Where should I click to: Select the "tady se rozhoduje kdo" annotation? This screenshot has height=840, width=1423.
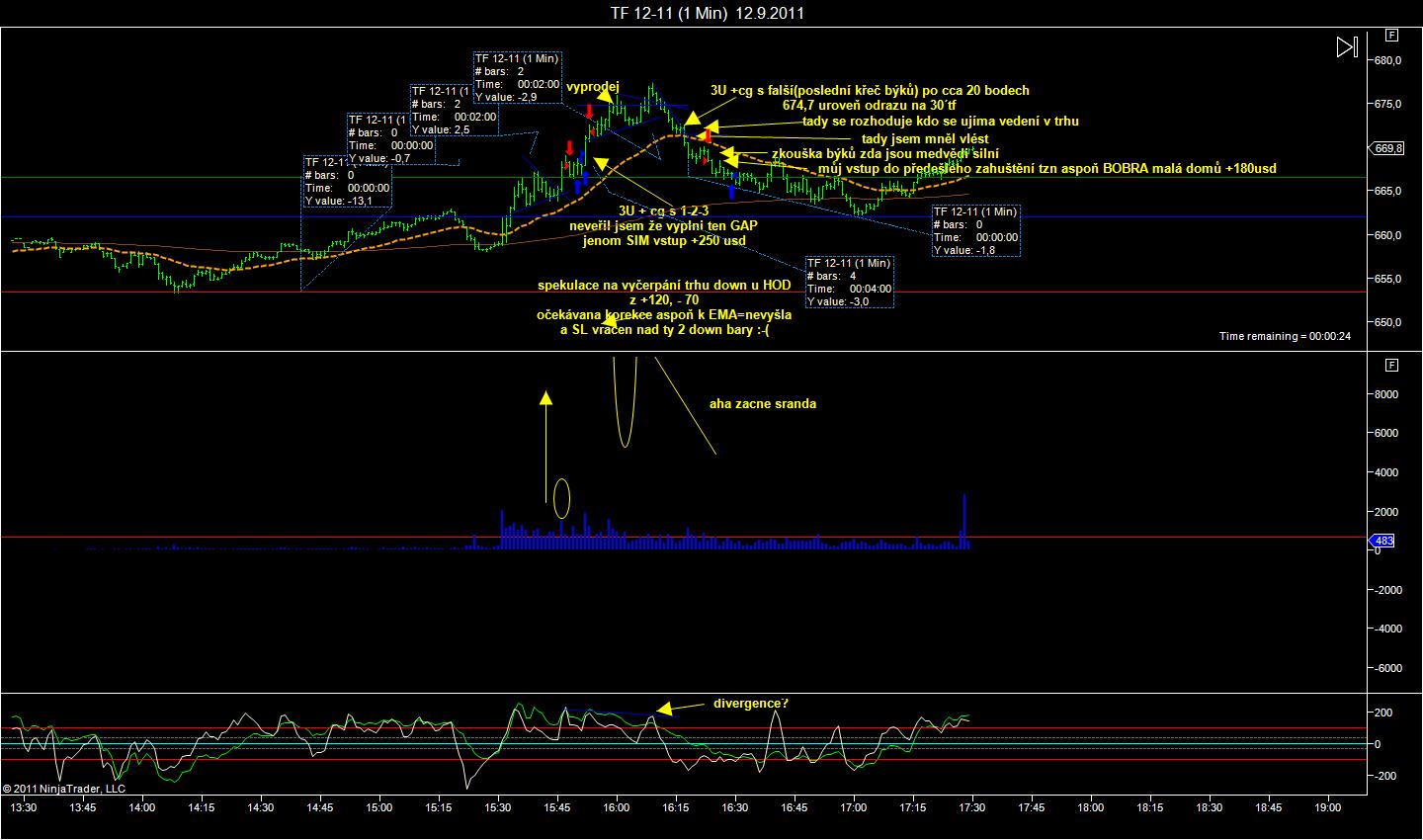(940, 122)
